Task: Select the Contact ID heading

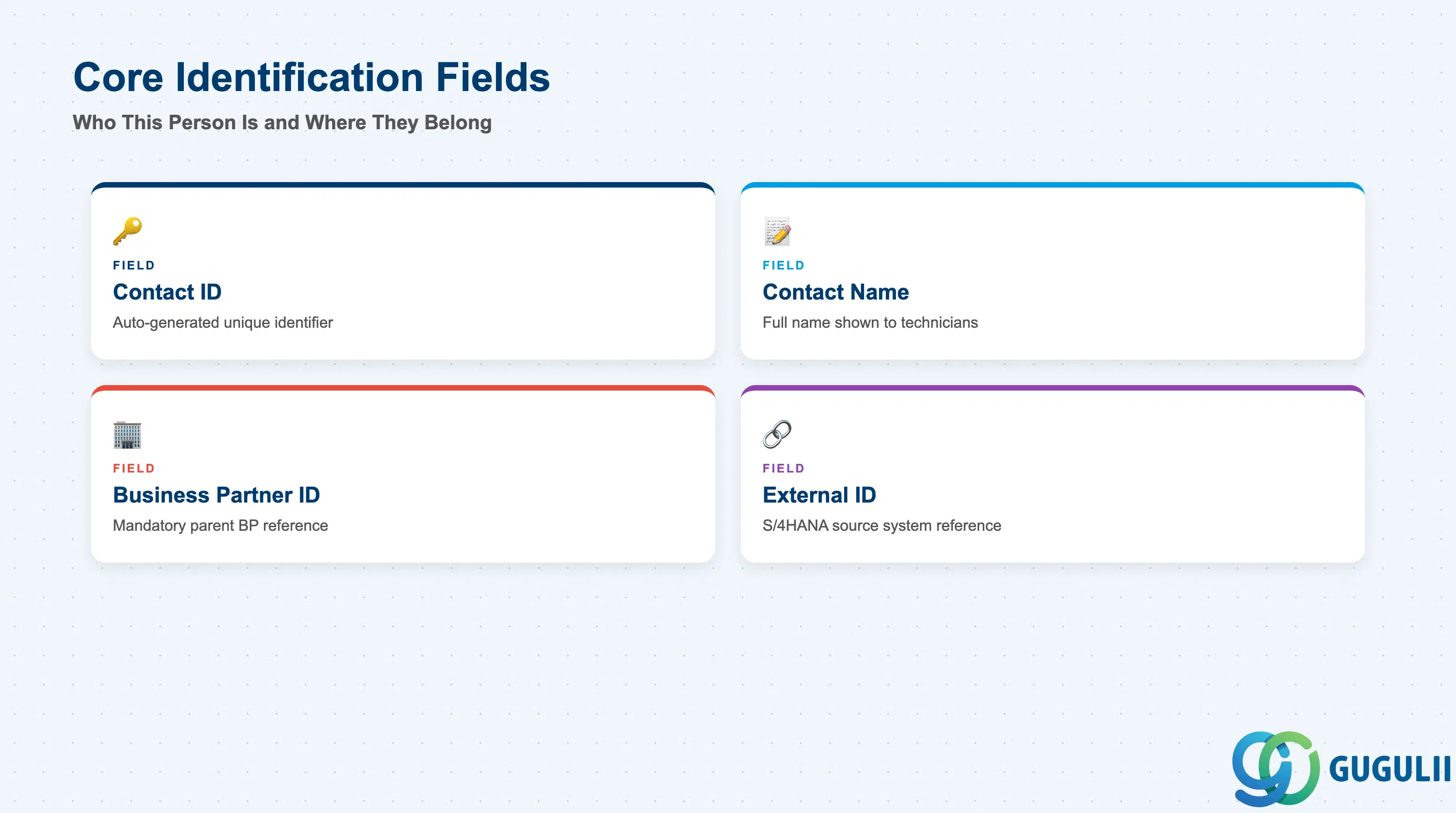Action: (167, 292)
